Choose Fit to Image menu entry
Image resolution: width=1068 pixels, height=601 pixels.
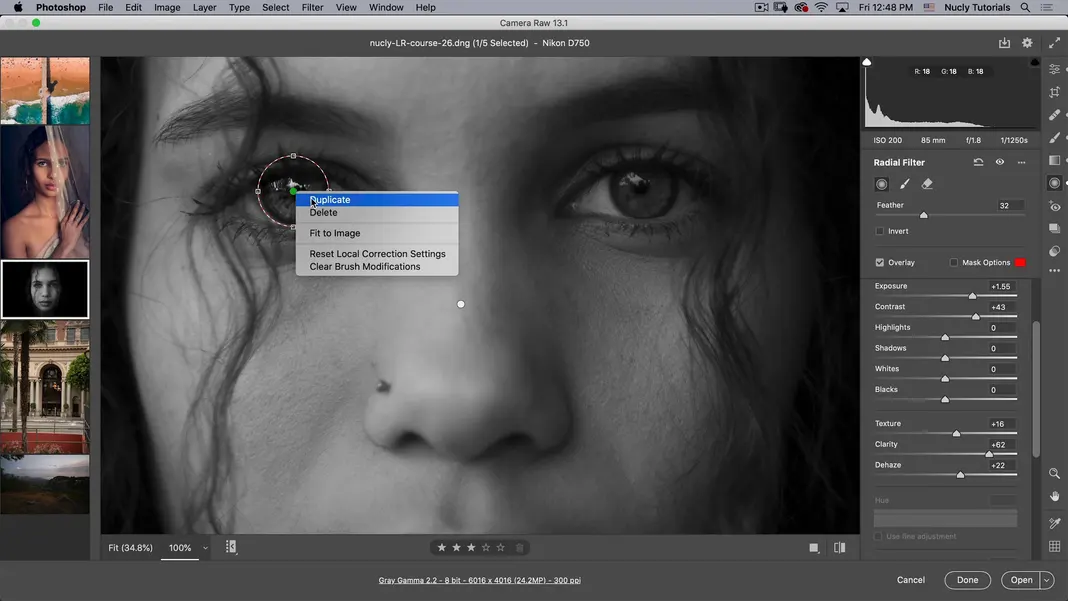(377, 233)
